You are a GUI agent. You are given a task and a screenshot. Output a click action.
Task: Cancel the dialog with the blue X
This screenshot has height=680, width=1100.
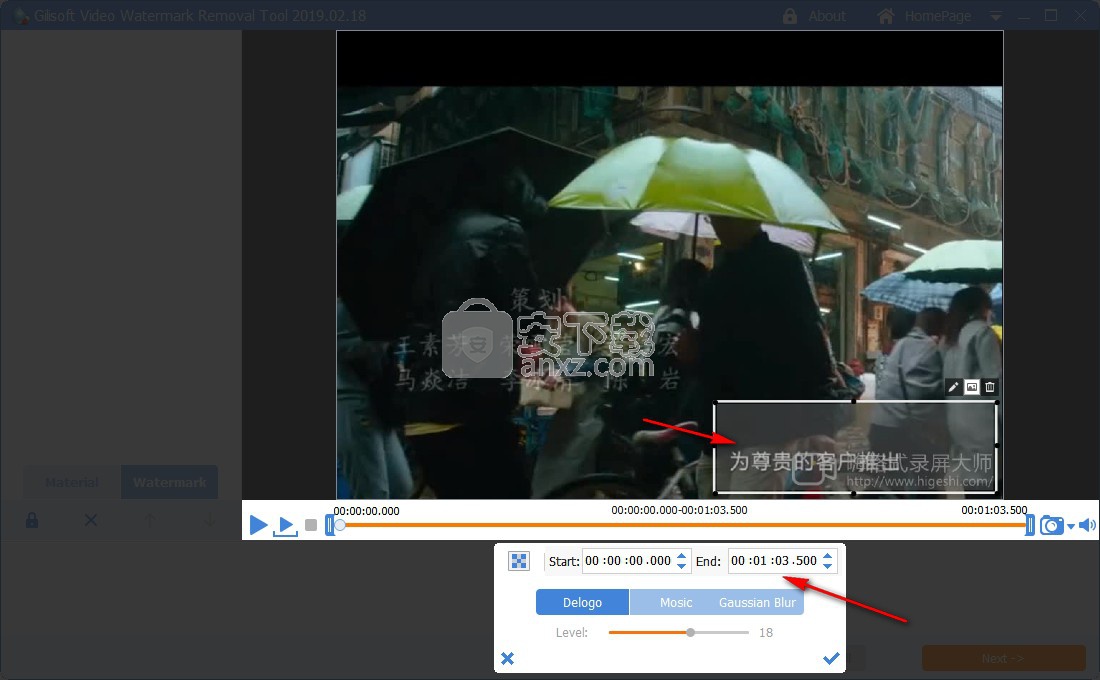point(507,658)
